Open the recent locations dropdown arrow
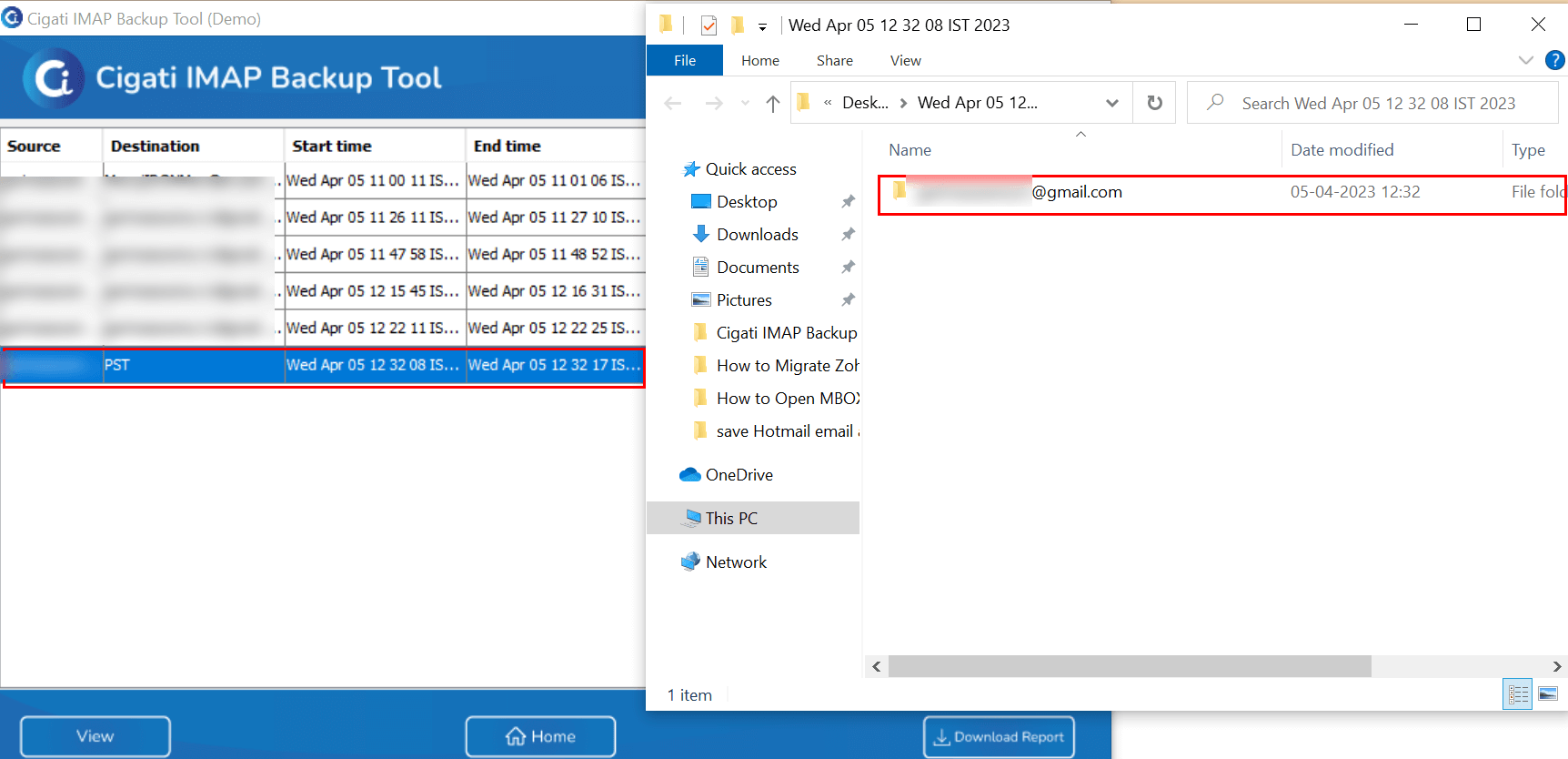Viewport: 1568px width, 759px height. click(x=746, y=103)
